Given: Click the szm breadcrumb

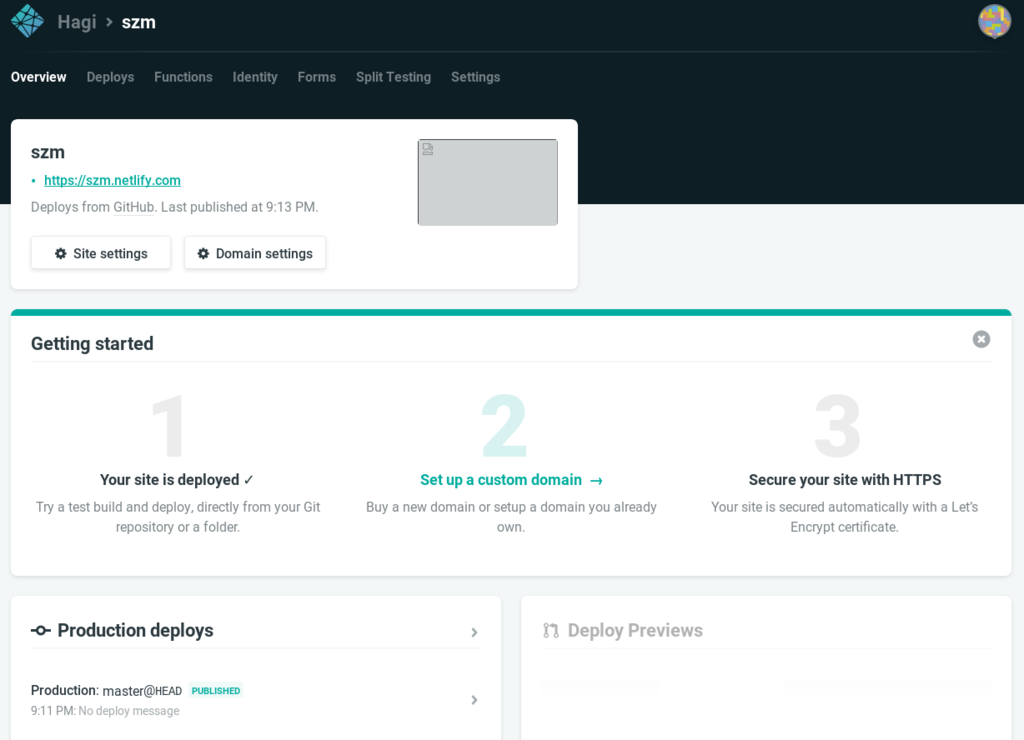Looking at the screenshot, I should pyautogui.click(x=138, y=22).
